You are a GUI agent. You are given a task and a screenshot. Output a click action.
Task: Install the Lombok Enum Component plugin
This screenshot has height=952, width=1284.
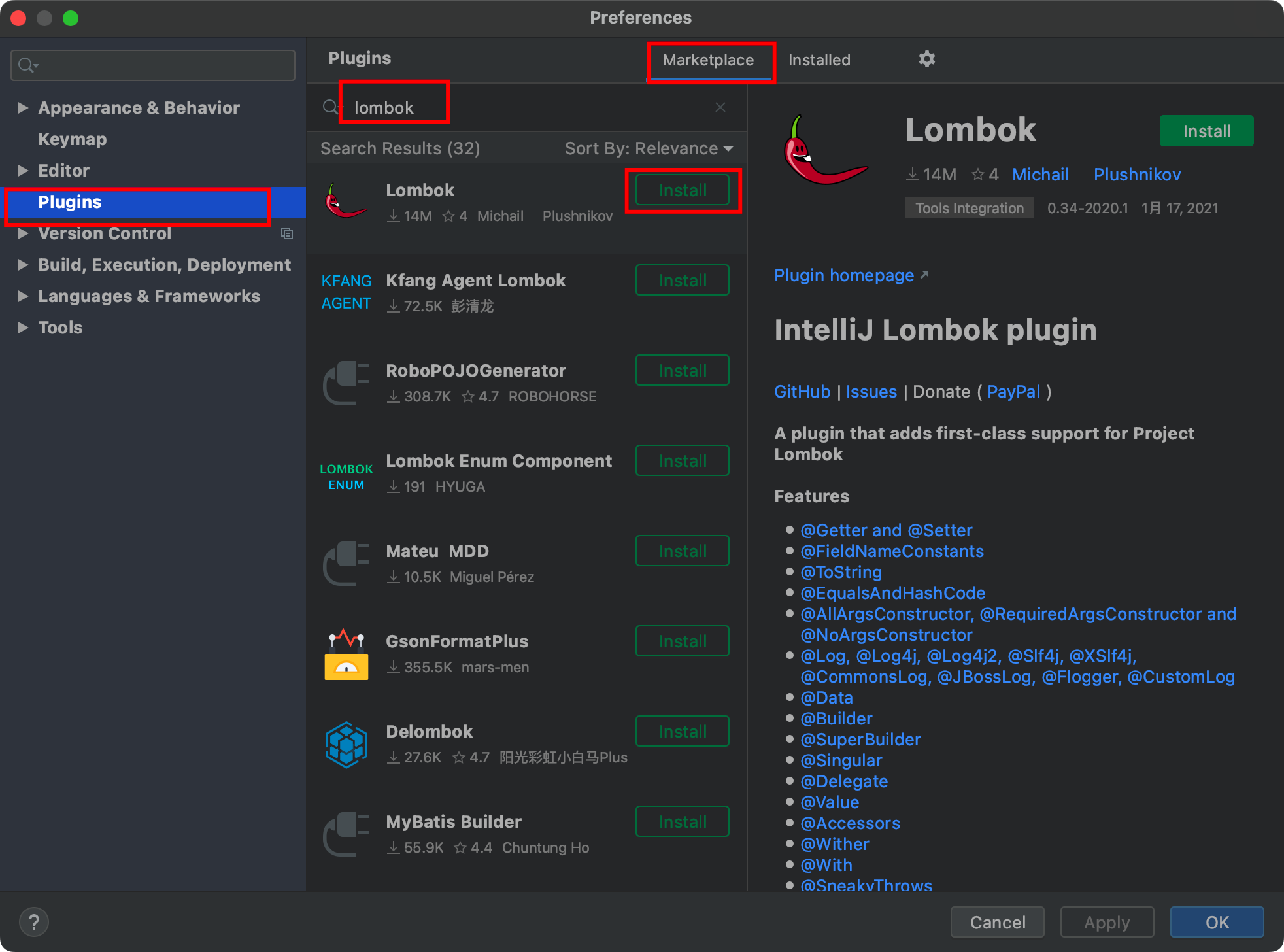(x=683, y=461)
